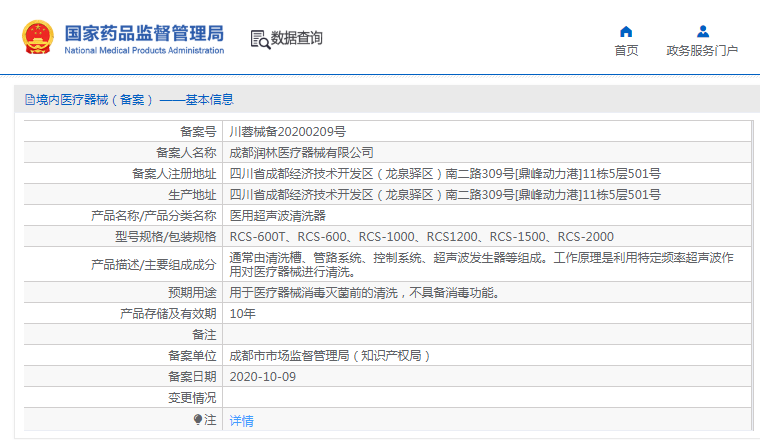
Task: Click the 产品描述/主要组成成分 label
Action: pos(154,265)
